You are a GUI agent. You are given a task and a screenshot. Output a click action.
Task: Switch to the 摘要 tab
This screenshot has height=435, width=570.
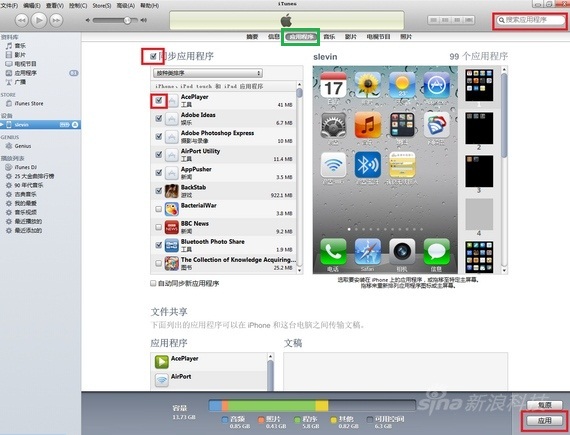coord(252,37)
